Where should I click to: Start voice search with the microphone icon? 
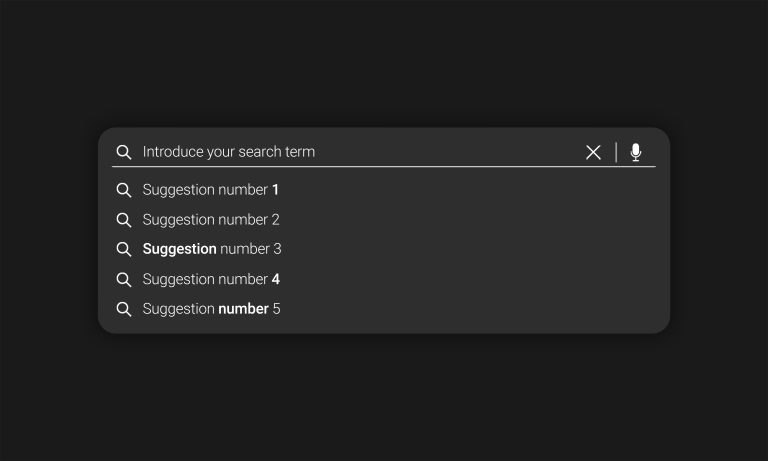coord(636,152)
